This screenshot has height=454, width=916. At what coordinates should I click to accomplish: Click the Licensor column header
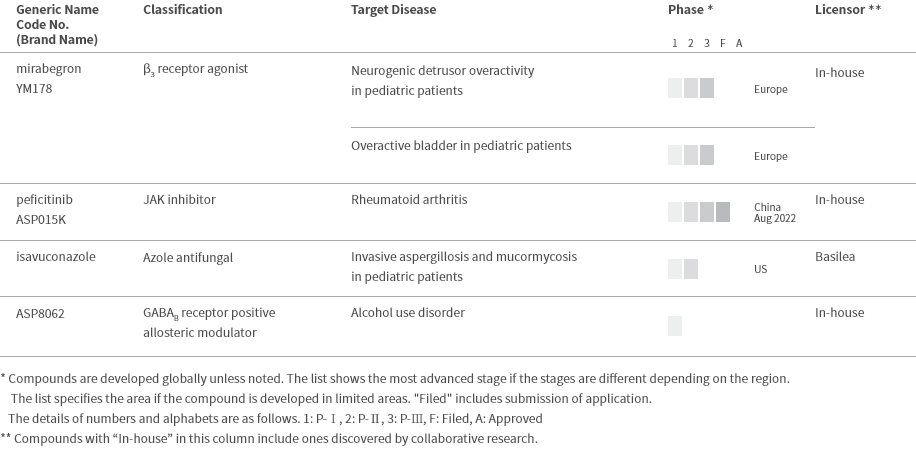(847, 10)
